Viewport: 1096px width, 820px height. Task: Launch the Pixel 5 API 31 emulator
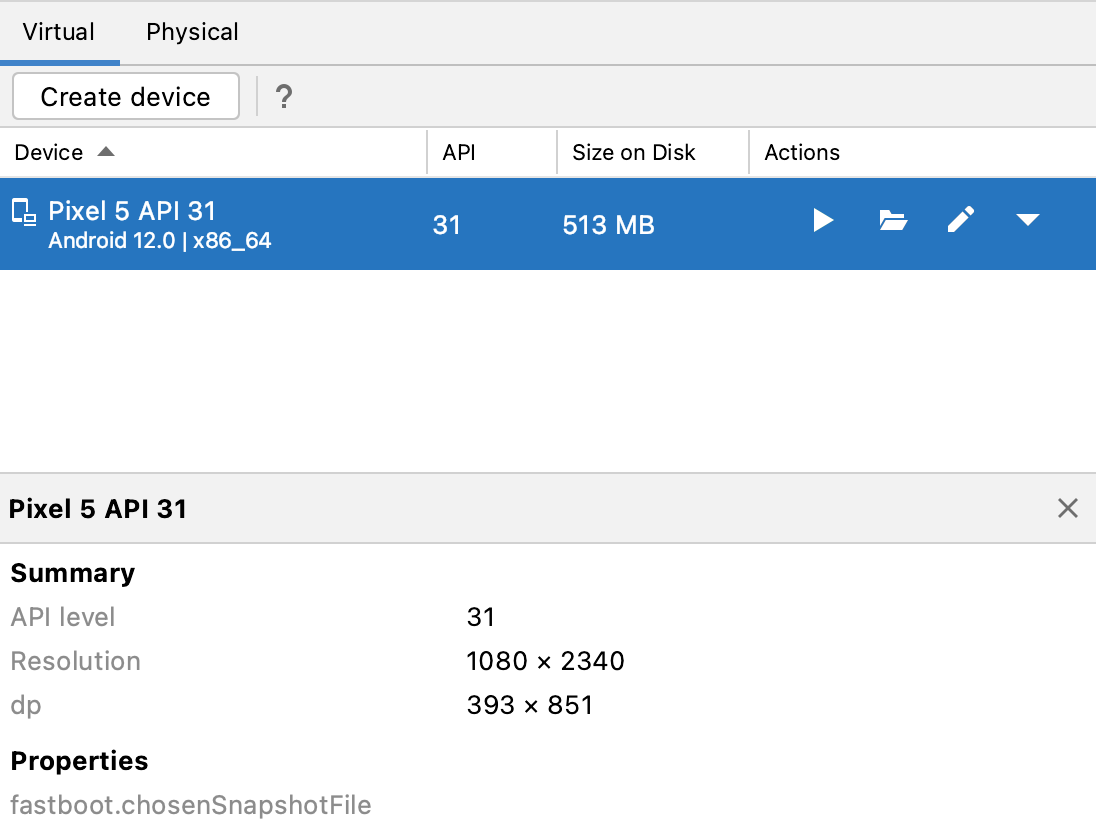[x=823, y=220]
